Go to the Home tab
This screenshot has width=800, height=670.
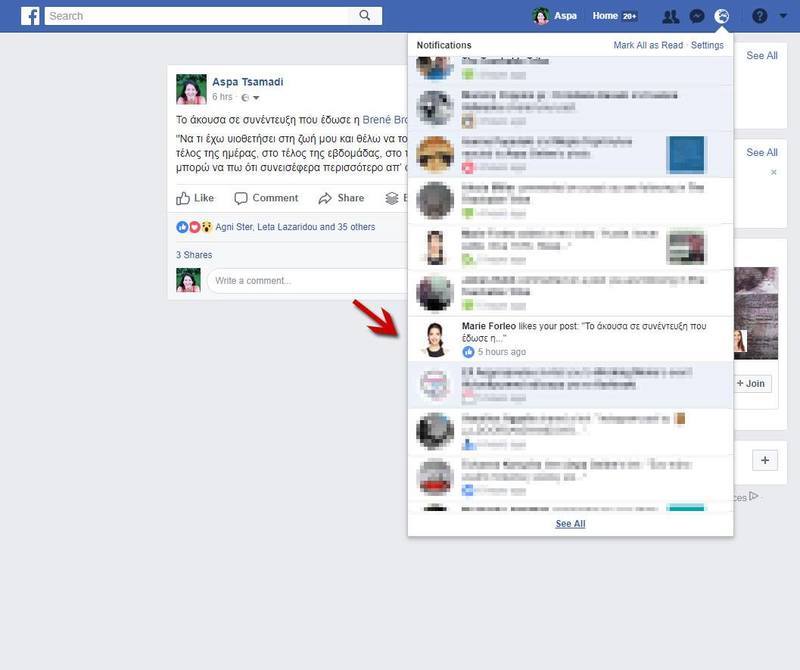[615, 16]
